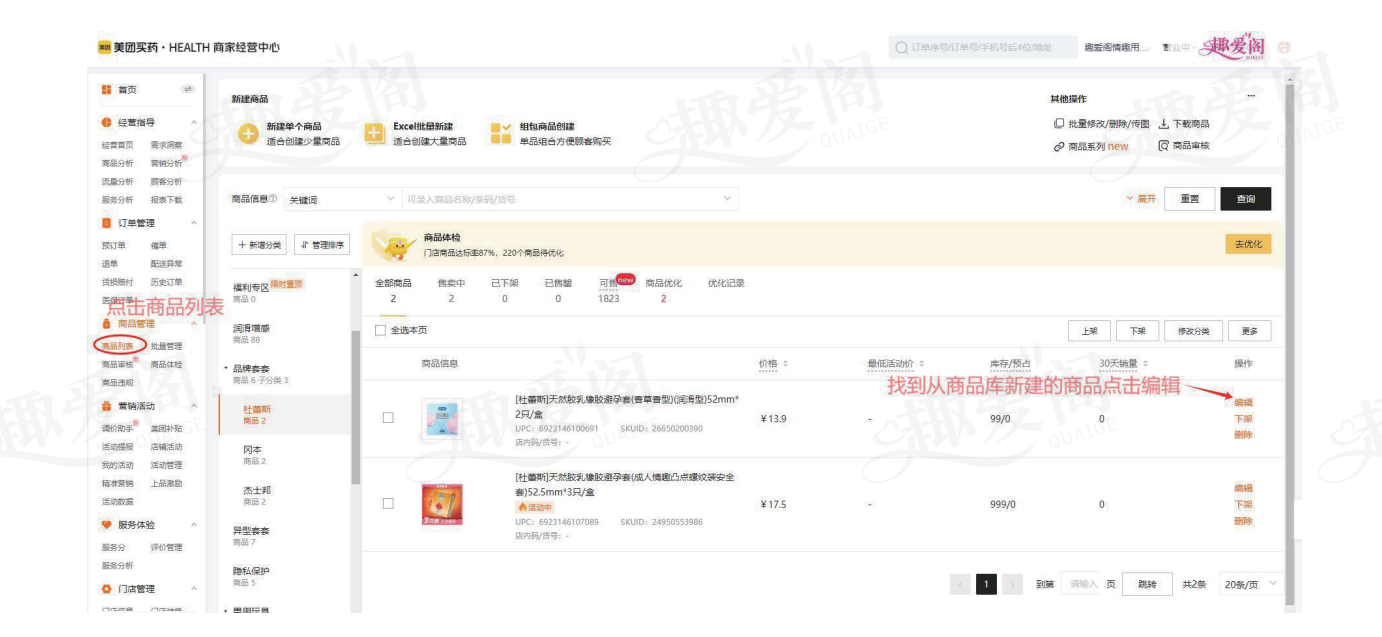Image resolution: width=1382 pixels, height=637 pixels.
Task: Click the 商品系列 link icon
Action: point(1058,146)
